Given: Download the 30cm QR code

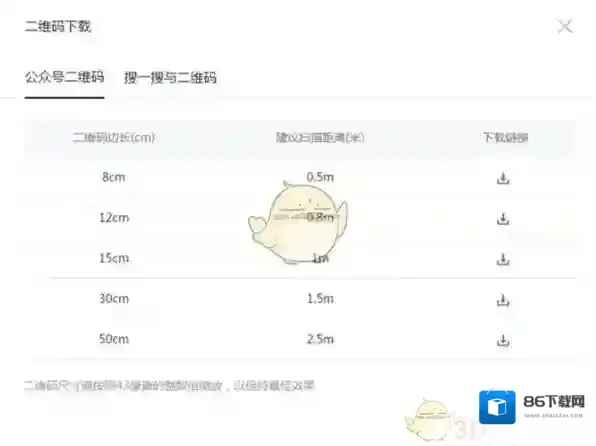Looking at the screenshot, I should [503, 300].
